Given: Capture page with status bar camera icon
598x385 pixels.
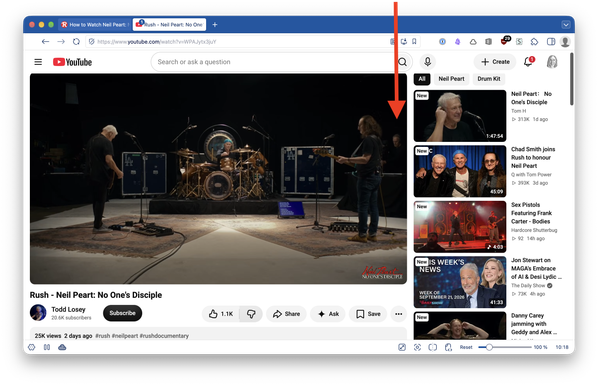Looking at the screenshot, I should [x=417, y=347].
